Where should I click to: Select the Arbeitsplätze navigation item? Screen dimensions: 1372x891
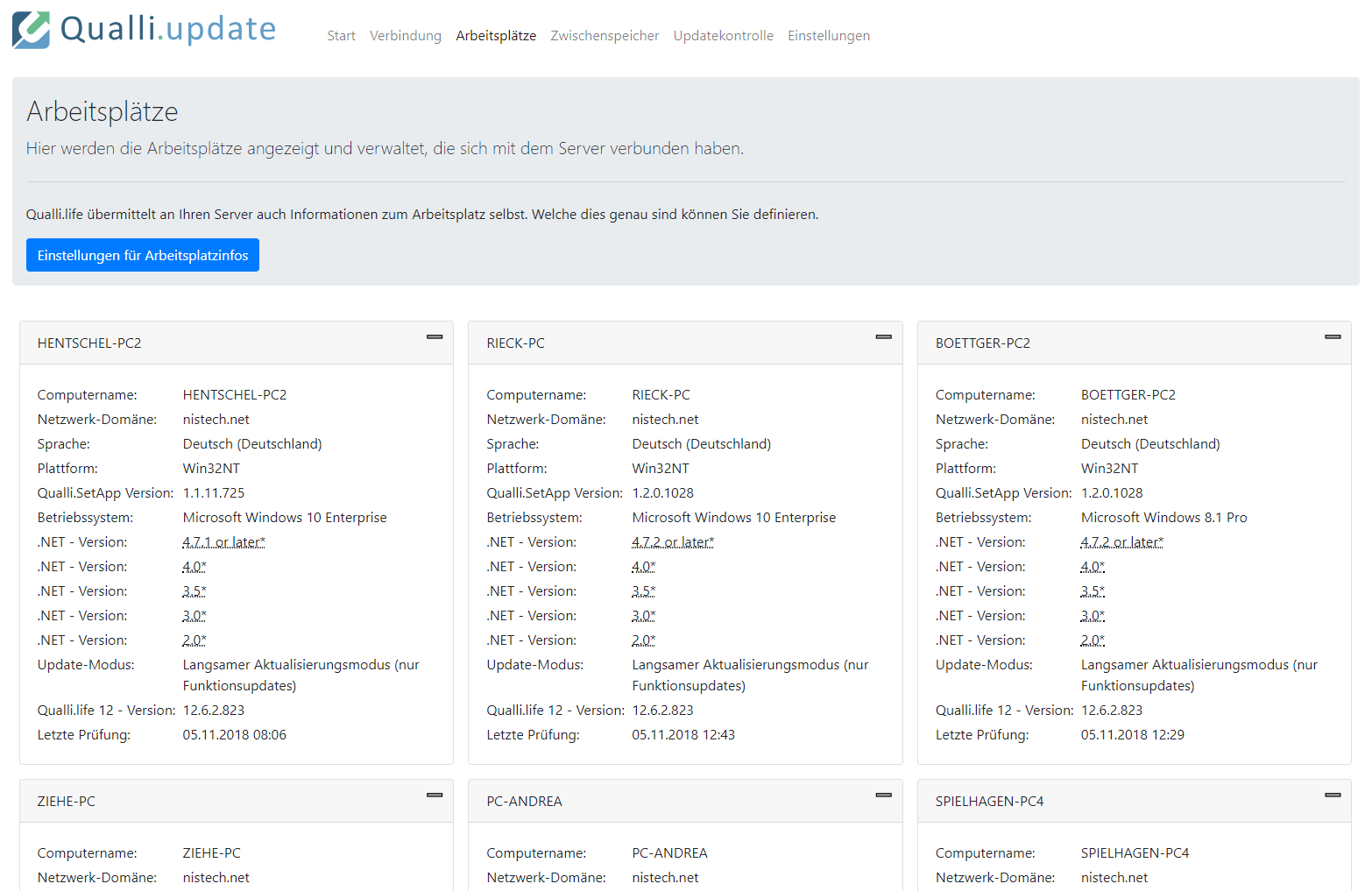click(496, 36)
